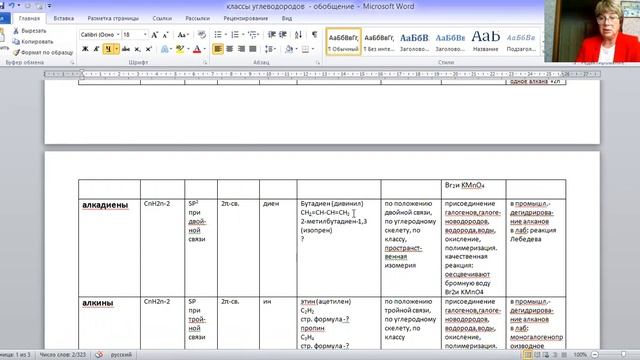The width and height of the screenshot is (640, 360).
Task: Click the Копировать button
Action: pos(33,42)
